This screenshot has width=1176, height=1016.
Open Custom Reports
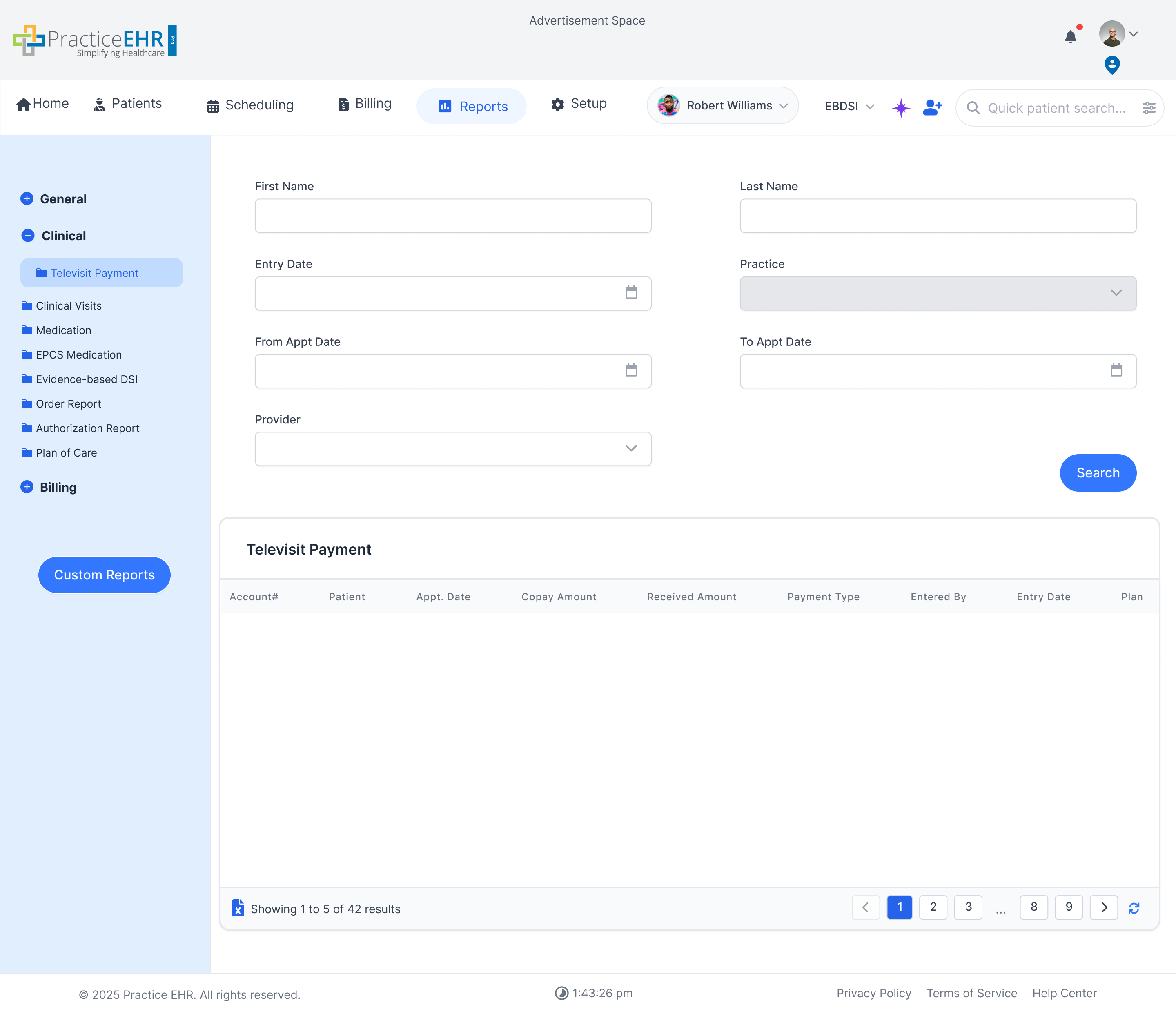click(105, 575)
